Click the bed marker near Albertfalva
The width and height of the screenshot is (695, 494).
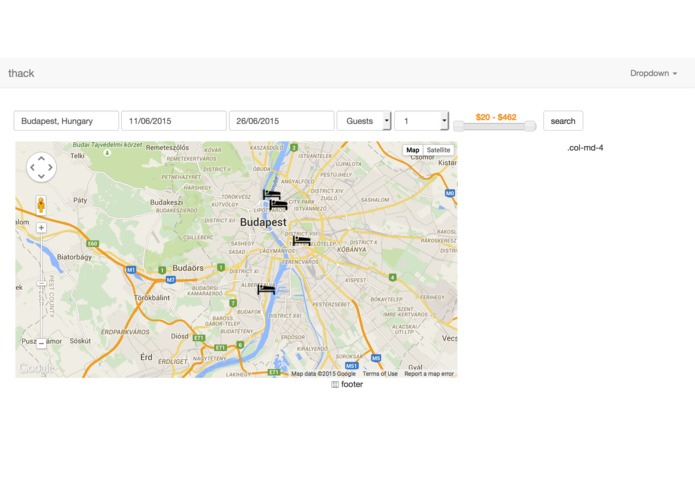pyautogui.click(x=266, y=289)
